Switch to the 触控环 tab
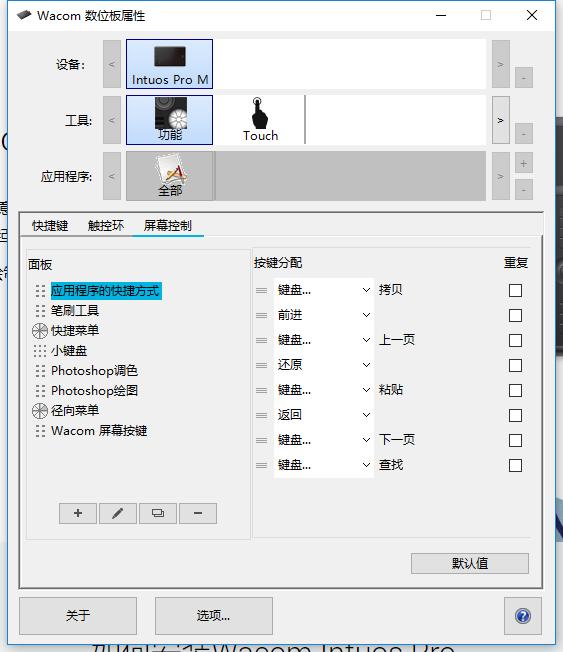Image resolution: width=563 pixels, height=652 pixels. (106, 225)
